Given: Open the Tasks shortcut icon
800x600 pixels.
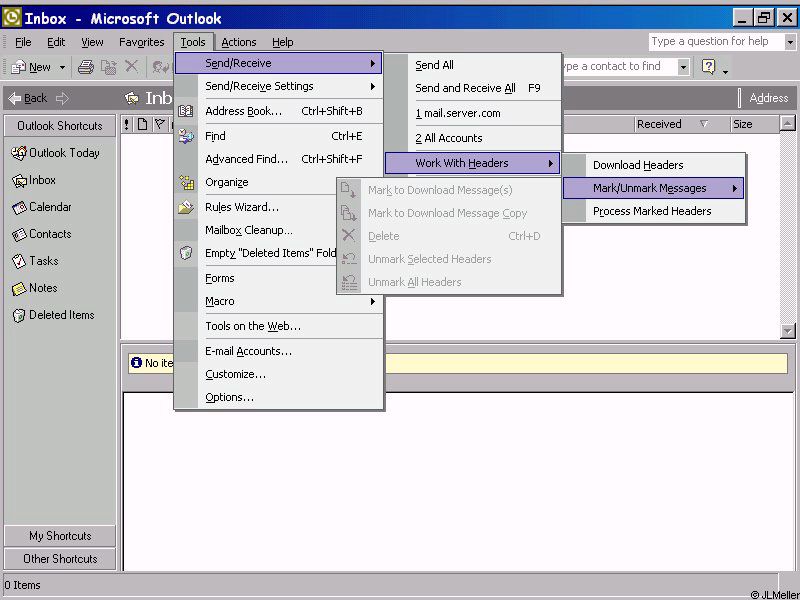Looking at the screenshot, I should click(20, 261).
